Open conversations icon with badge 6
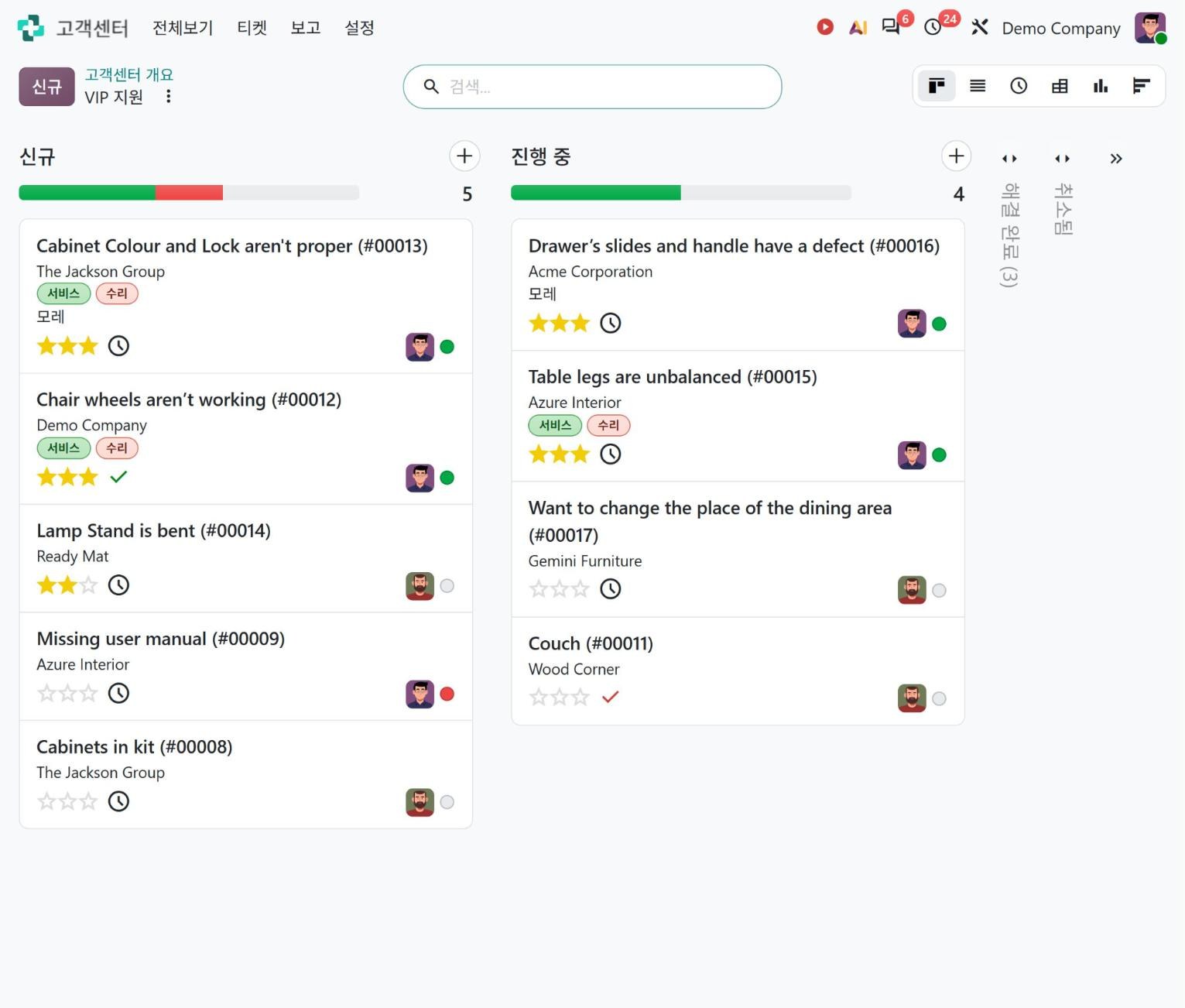Screen dimensions: 1185x1008 tap(892, 27)
